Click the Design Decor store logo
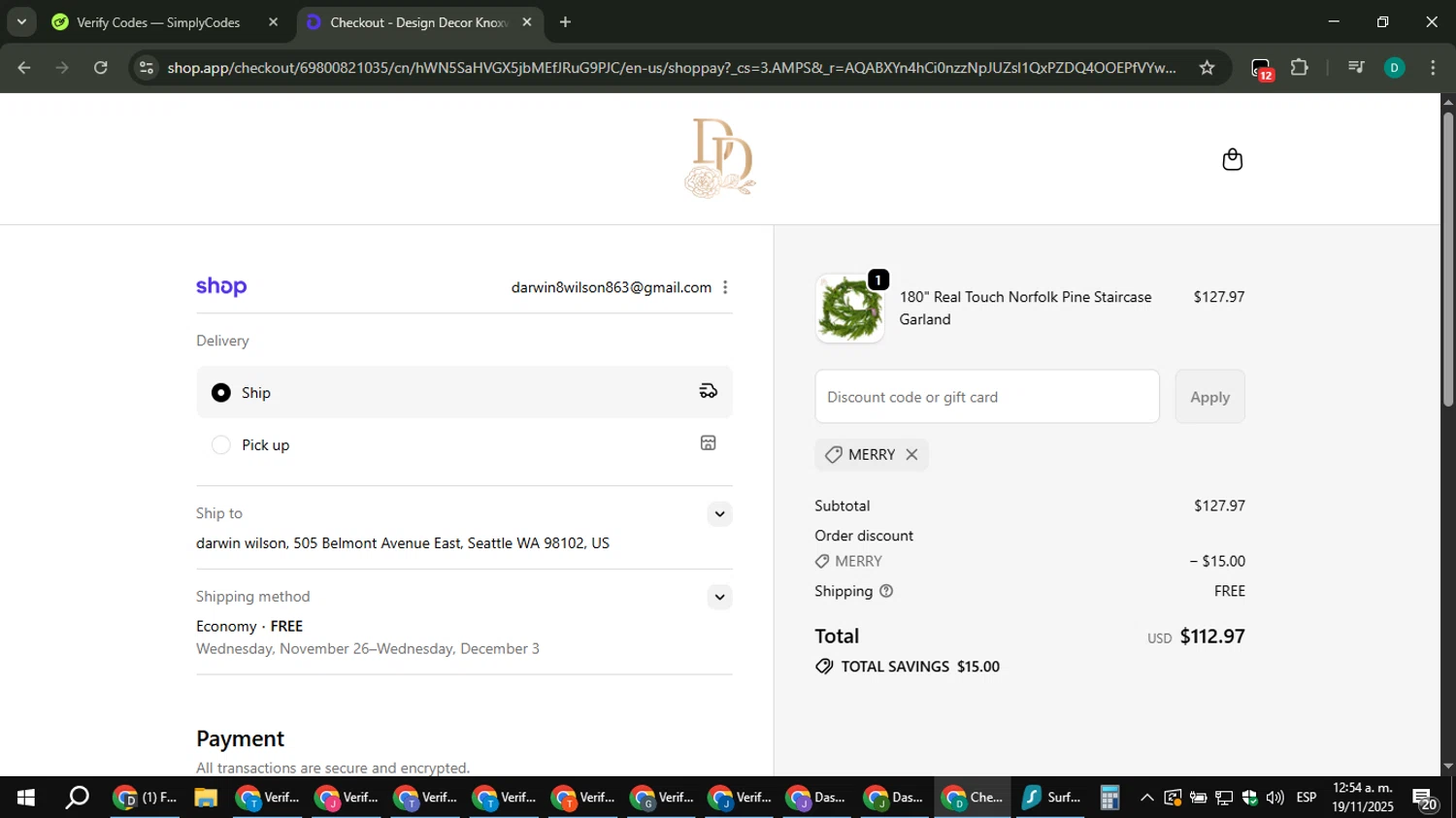This screenshot has height=818, width=1456. point(719,158)
